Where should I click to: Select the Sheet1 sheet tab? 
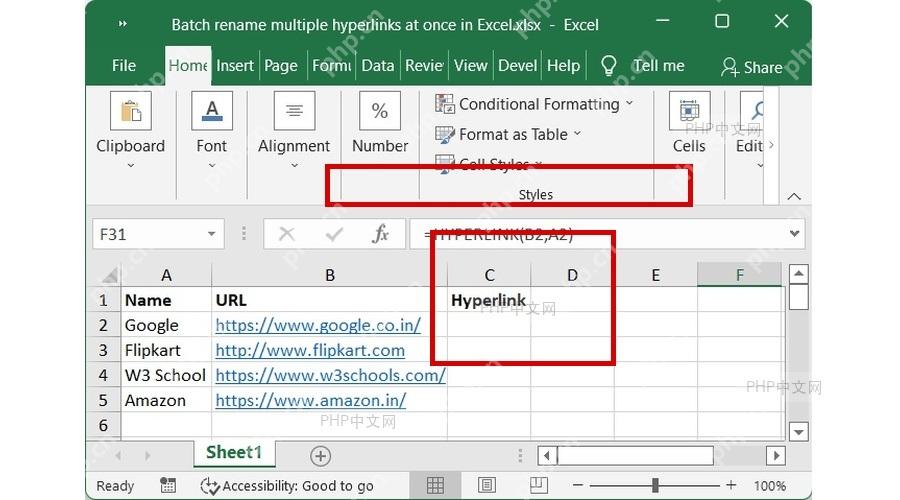[x=234, y=452]
